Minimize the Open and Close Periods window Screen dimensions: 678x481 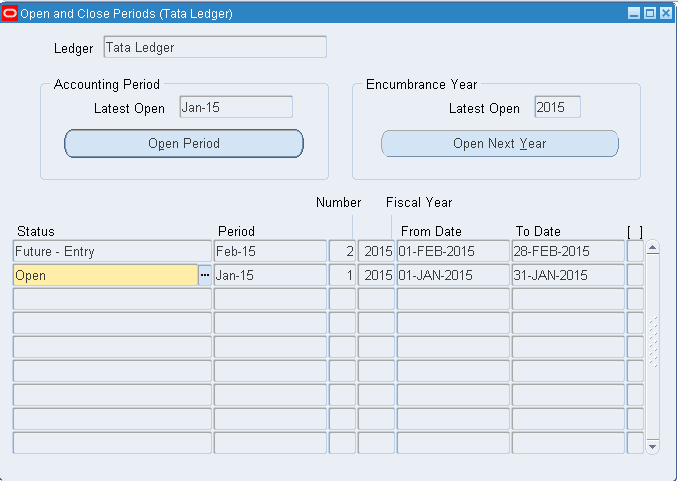(633, 14)
